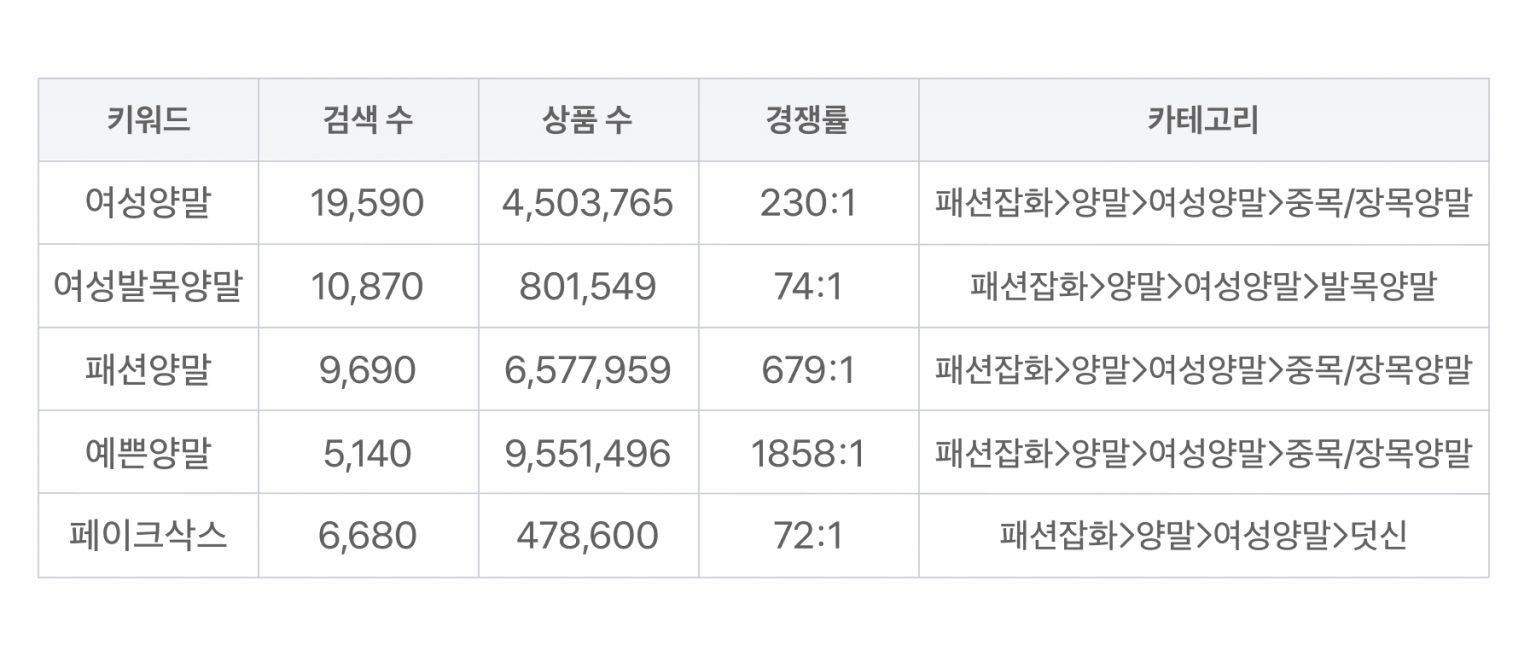1536x656 pixels.
Task: Click search count 19,590
Action: coord(368,203)
